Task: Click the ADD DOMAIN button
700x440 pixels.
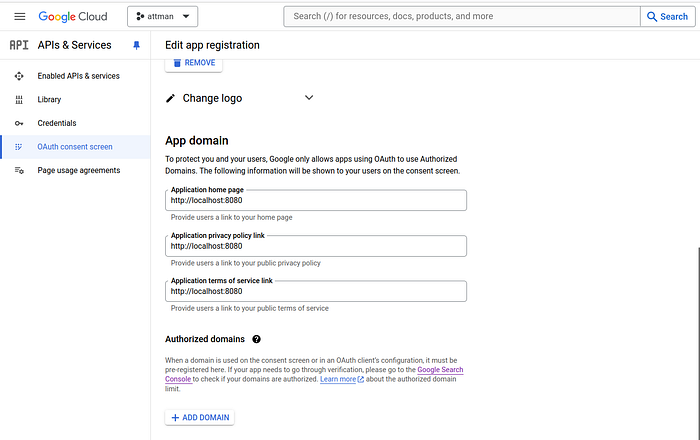Action: coord(200,418)
